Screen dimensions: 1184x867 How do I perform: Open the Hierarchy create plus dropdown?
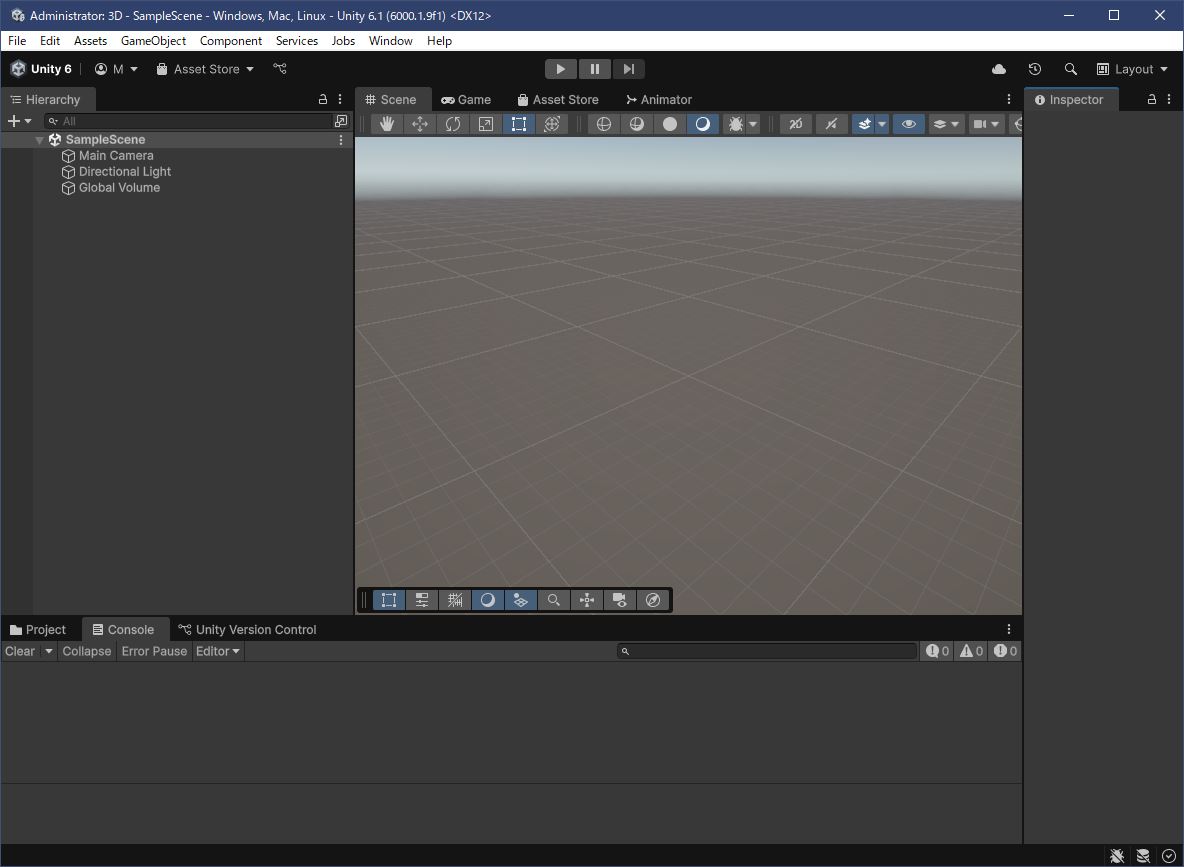(x=20, y=121)
